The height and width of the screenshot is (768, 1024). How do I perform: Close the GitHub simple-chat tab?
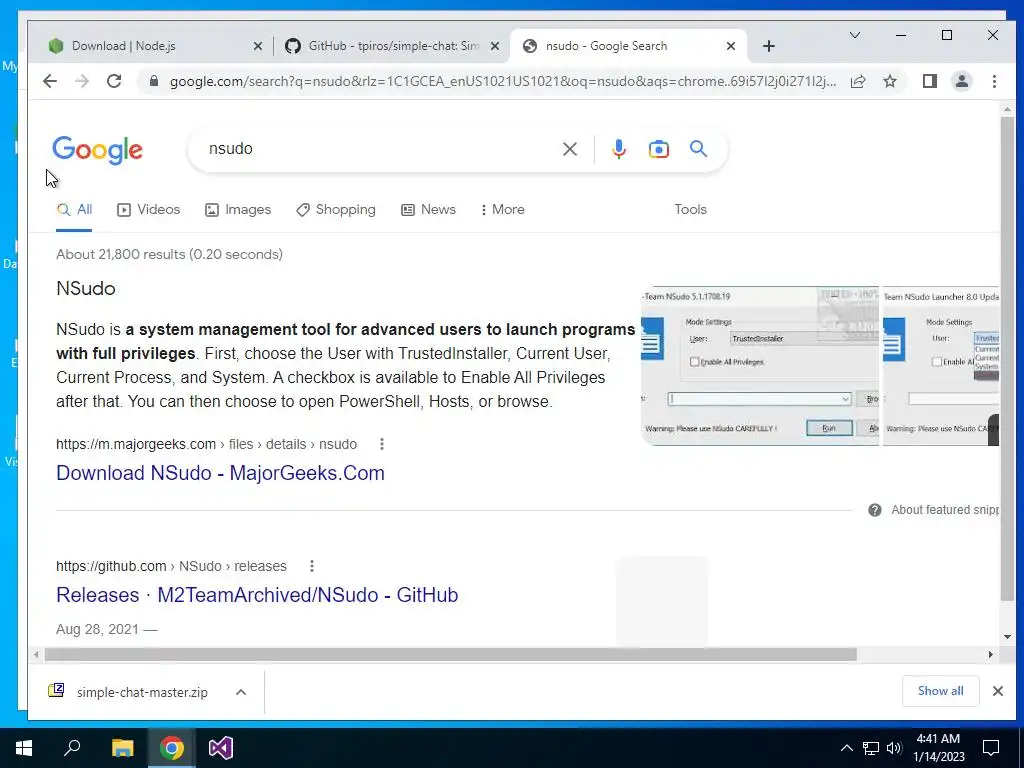495,46
